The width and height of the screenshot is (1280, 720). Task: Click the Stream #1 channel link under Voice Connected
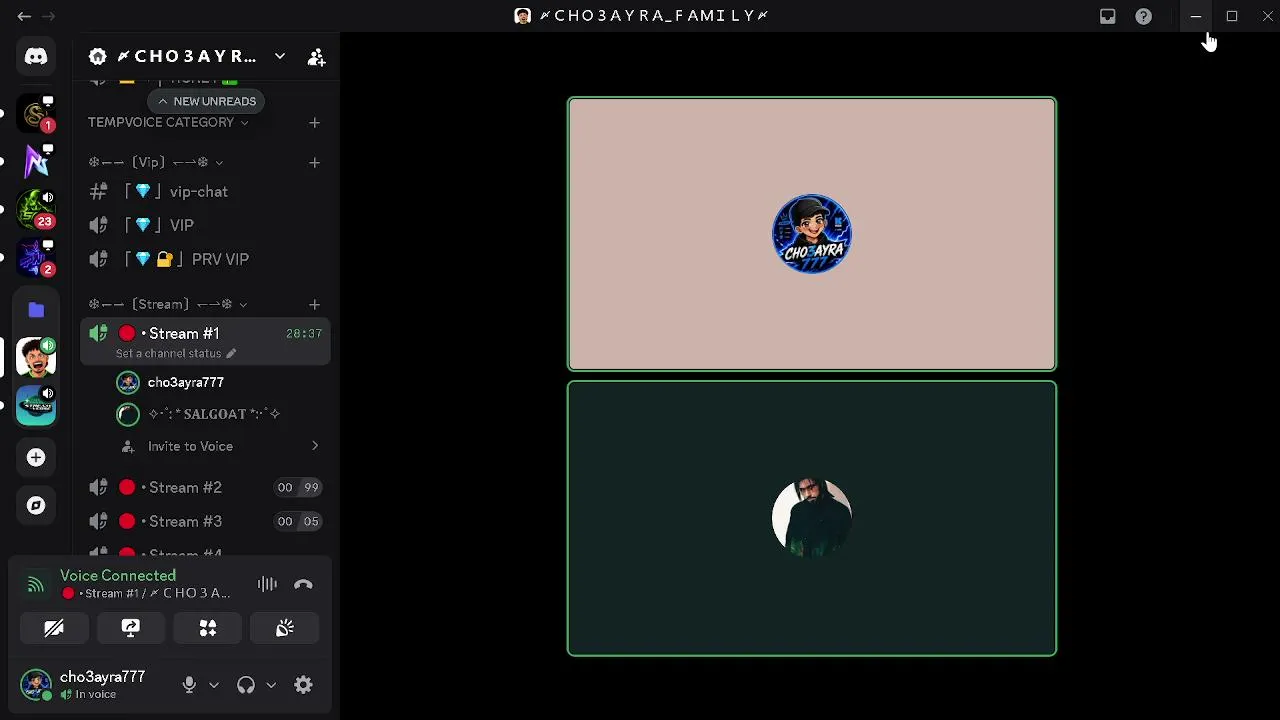pos(146,594)
